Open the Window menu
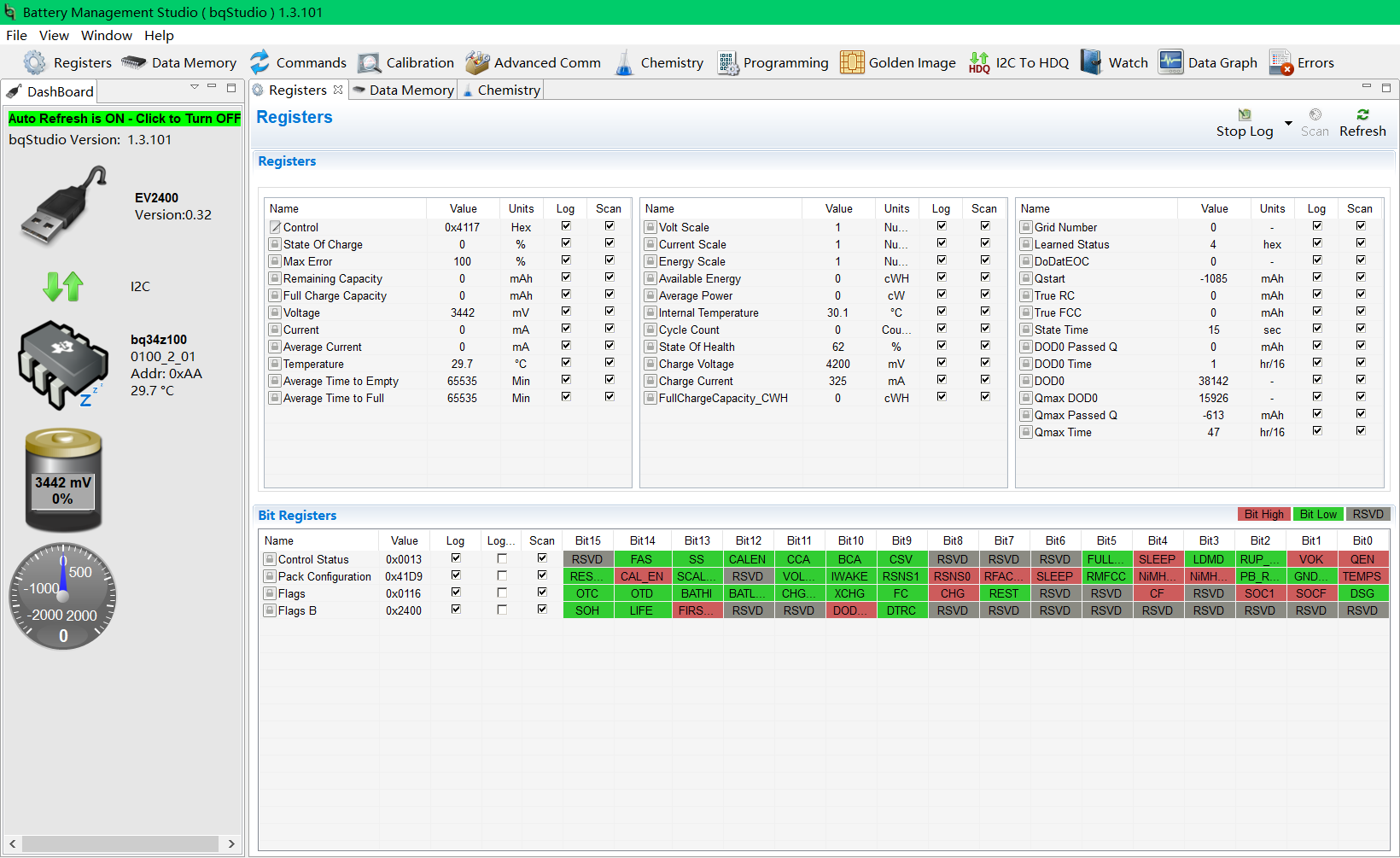Screen dimensions: 1400x858 tap(107, 35)
